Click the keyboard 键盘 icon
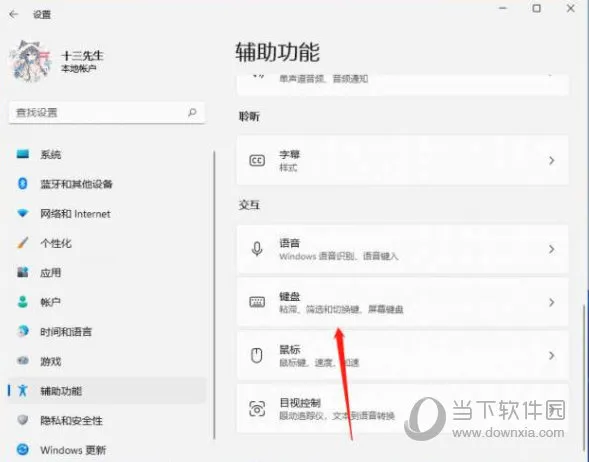 point(257,302)
